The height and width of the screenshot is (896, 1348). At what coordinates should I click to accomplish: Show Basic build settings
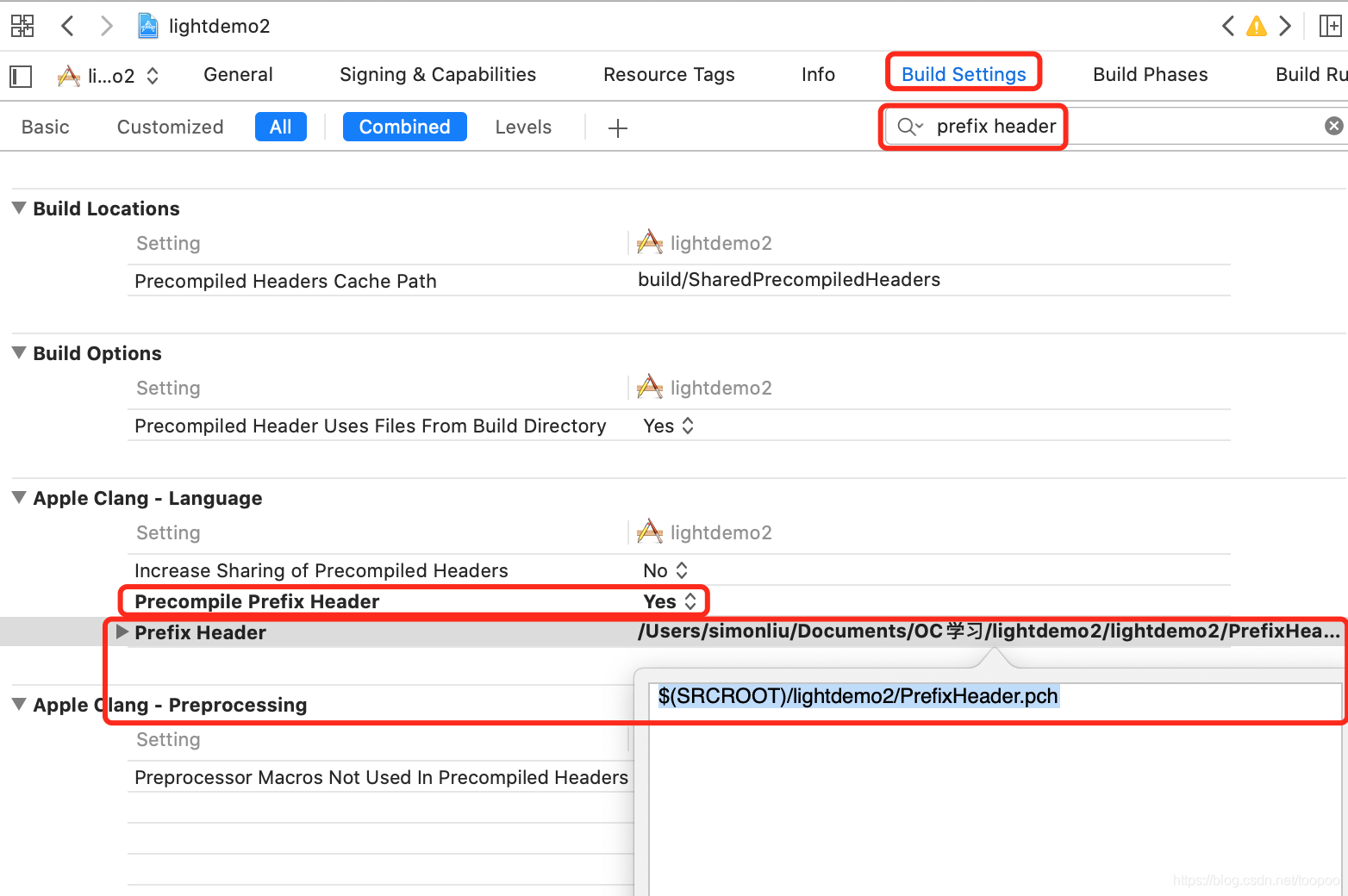click(45, 128)
